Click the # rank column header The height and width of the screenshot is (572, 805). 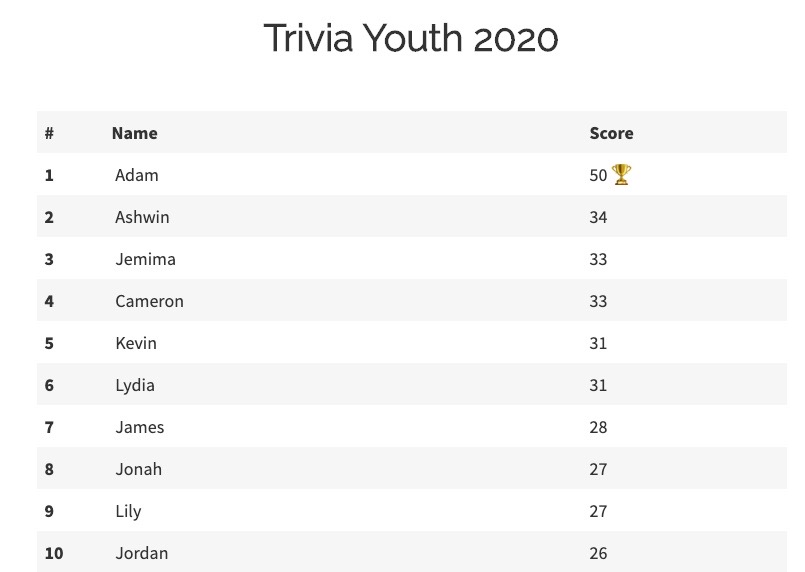49,133
